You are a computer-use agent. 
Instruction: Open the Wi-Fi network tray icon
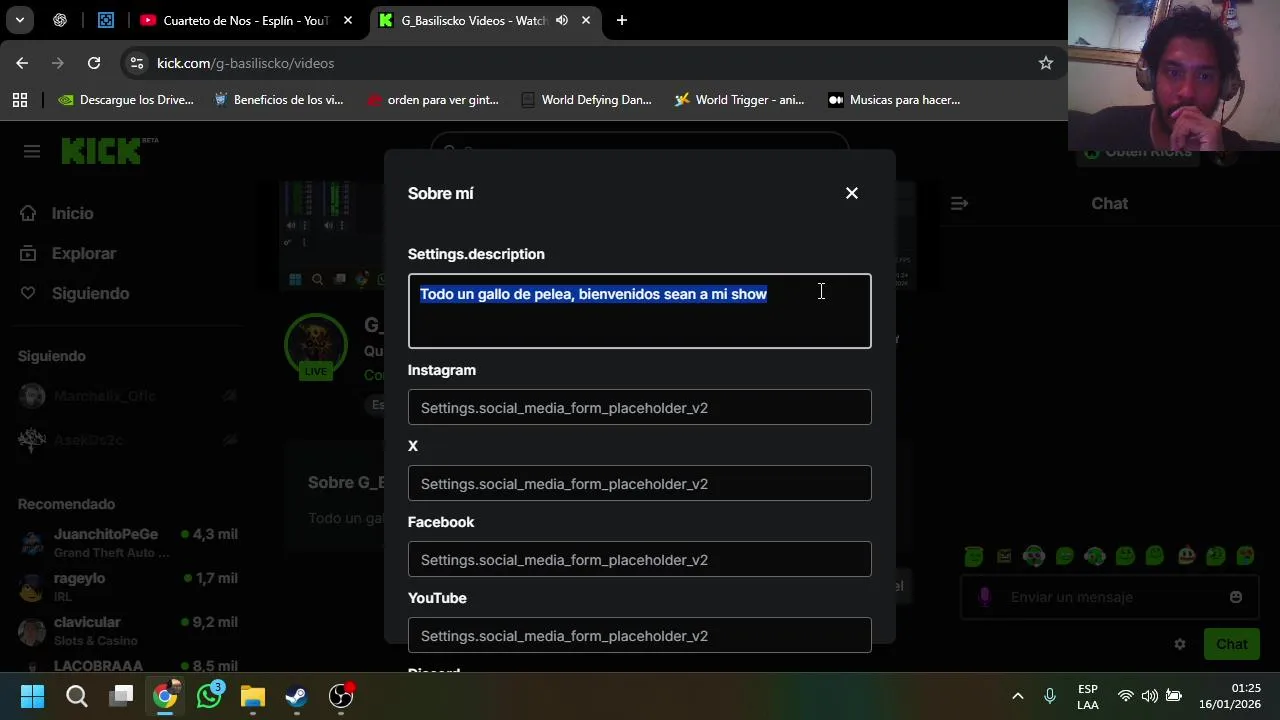tap(1126, 696)
